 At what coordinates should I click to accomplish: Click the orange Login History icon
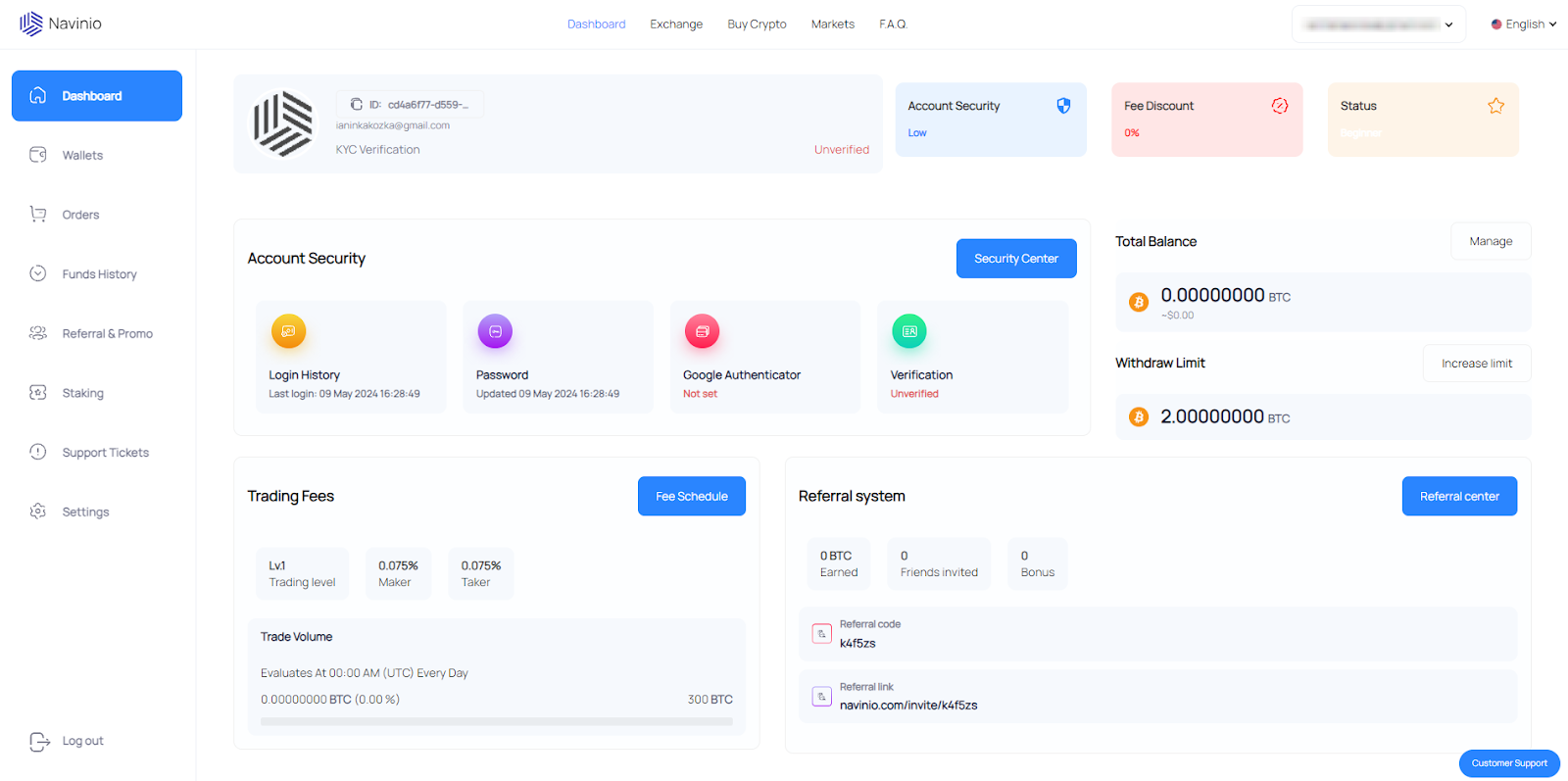tap(288, 331)
